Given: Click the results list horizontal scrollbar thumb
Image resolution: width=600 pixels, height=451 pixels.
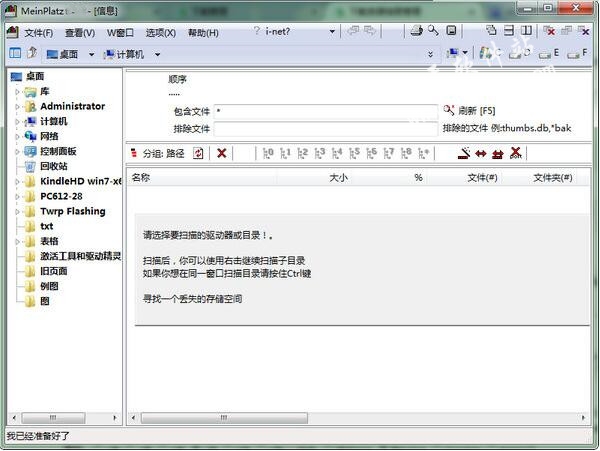Looking at the screenshot, I should tap(224, 417).
